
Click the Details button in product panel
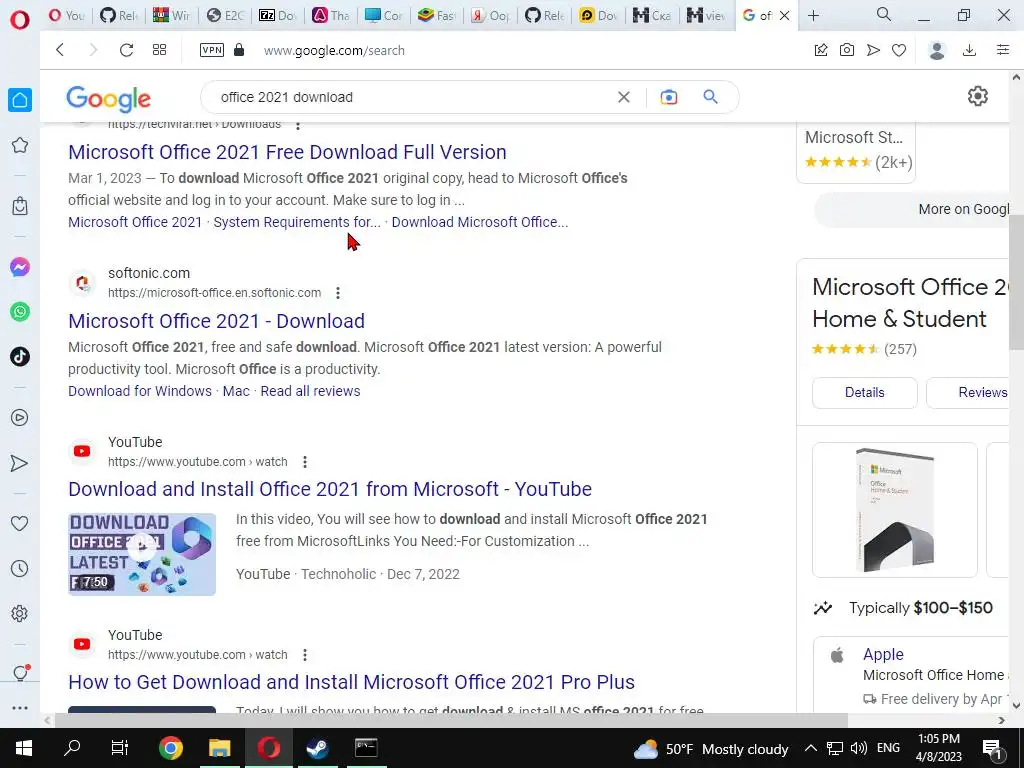[x=865, y=392]
